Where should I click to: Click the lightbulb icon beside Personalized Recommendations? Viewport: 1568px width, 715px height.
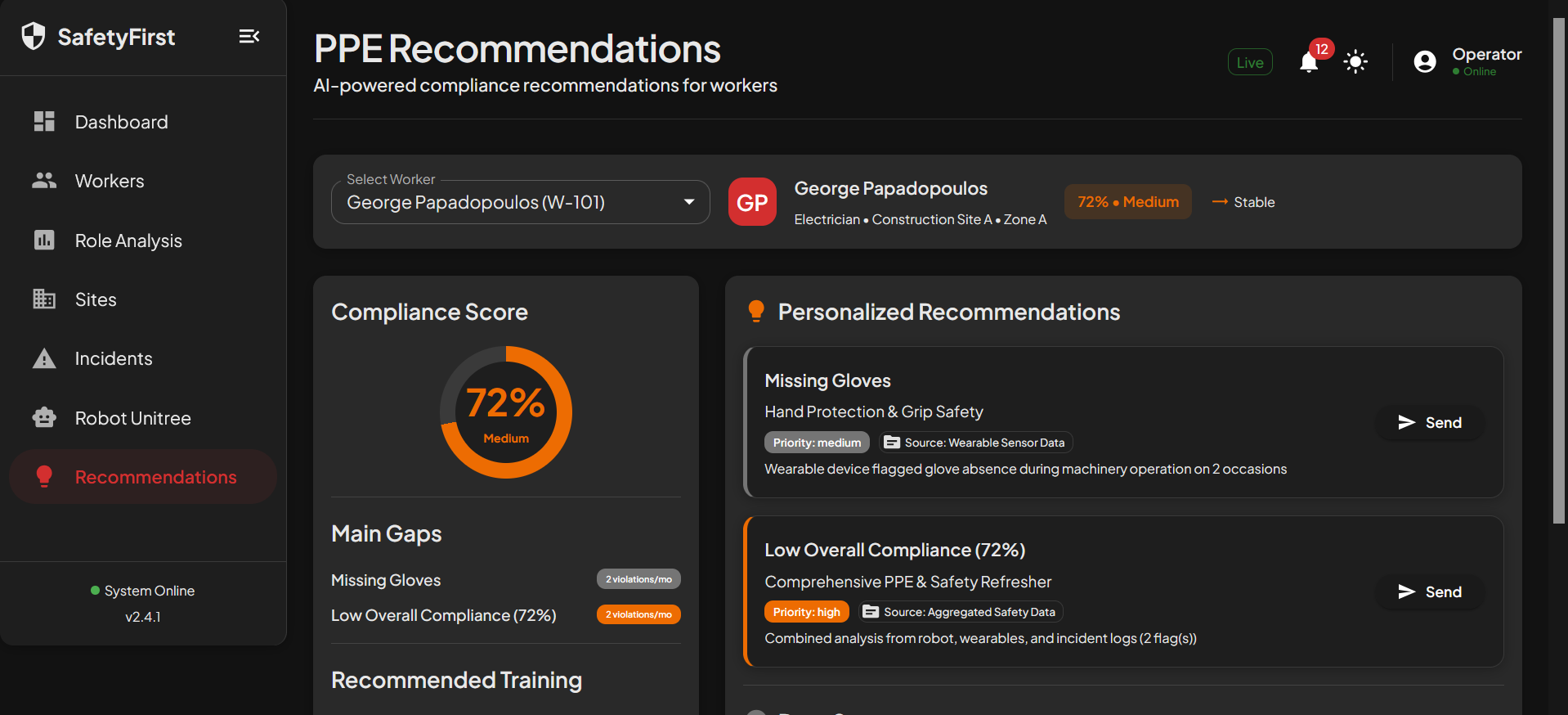point(756,312)
